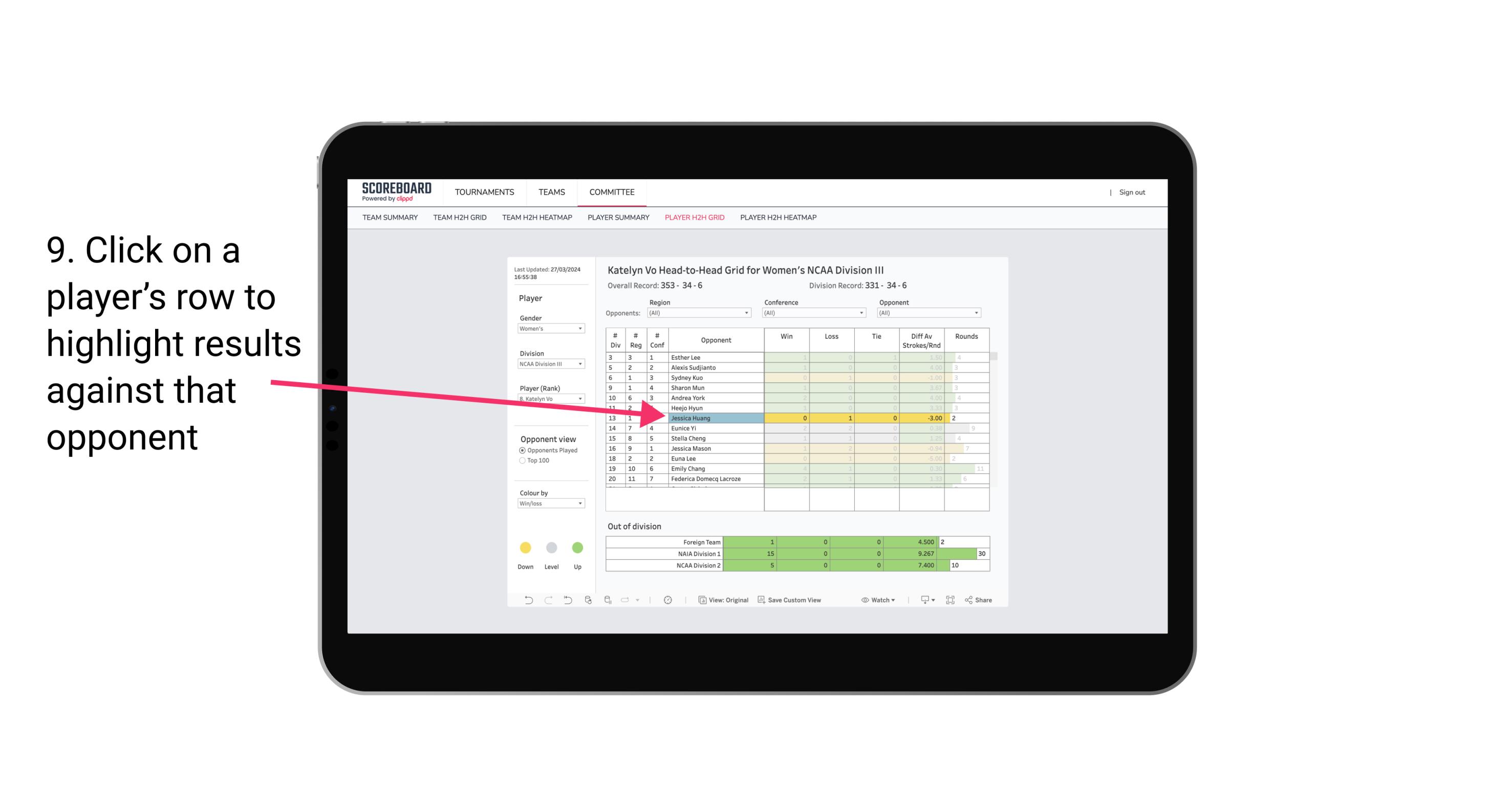Click the redo icon in toolbar
This screenshot has height=812, width=1510.
(x=545, y=601)
